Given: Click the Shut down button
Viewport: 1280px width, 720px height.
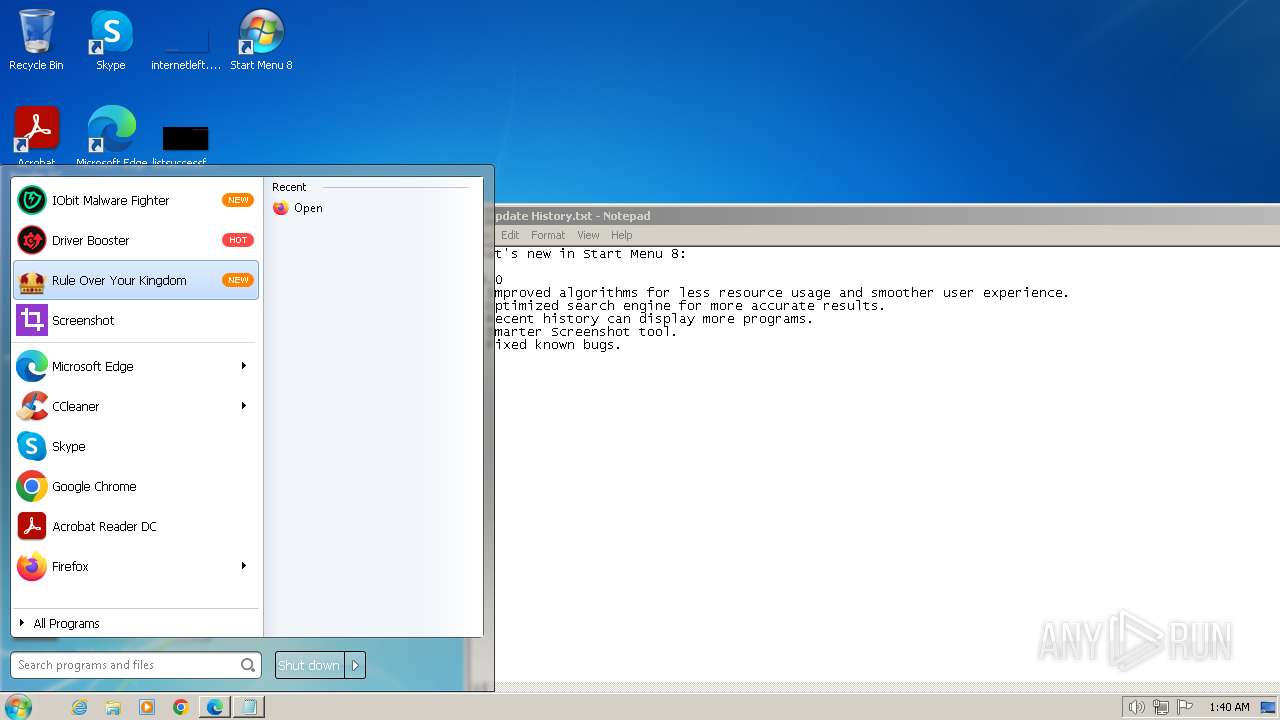Looking at the screenshot, I should [x=309, y=665].
